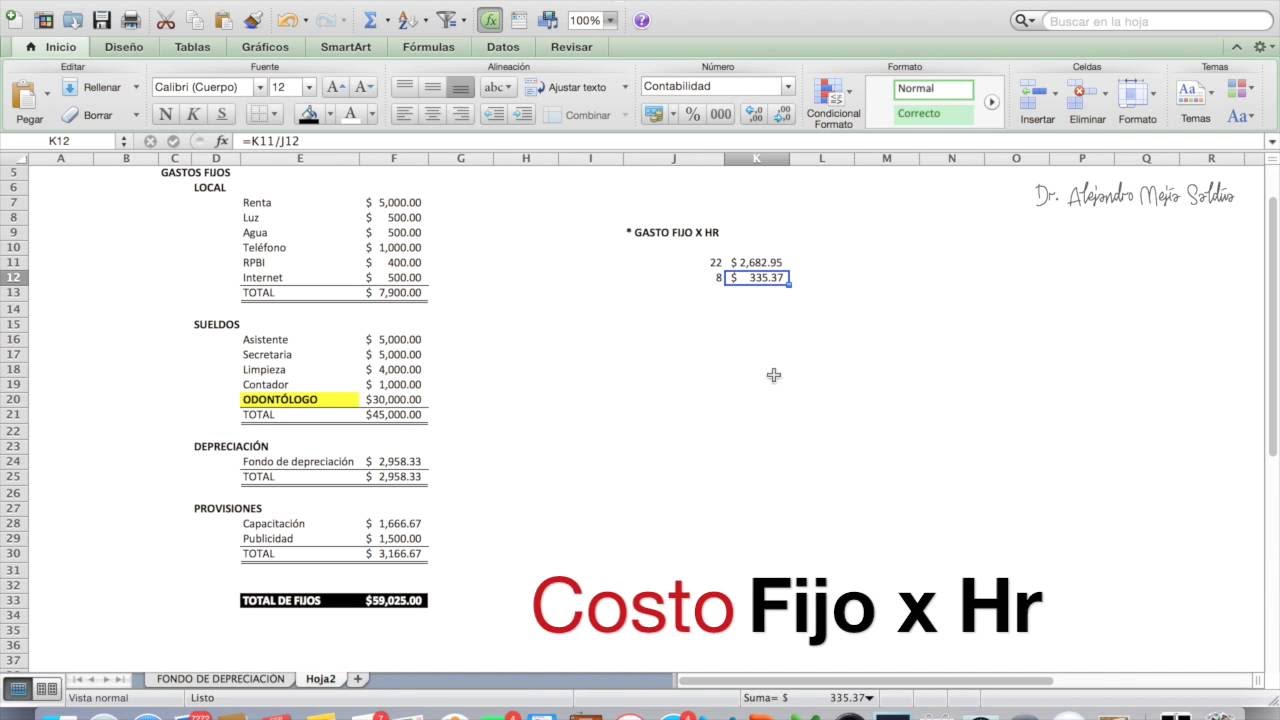Image resolution: width=1280 pixels, height=720 pixels.
Task: Undo the last action
Action: click(287, 20)
